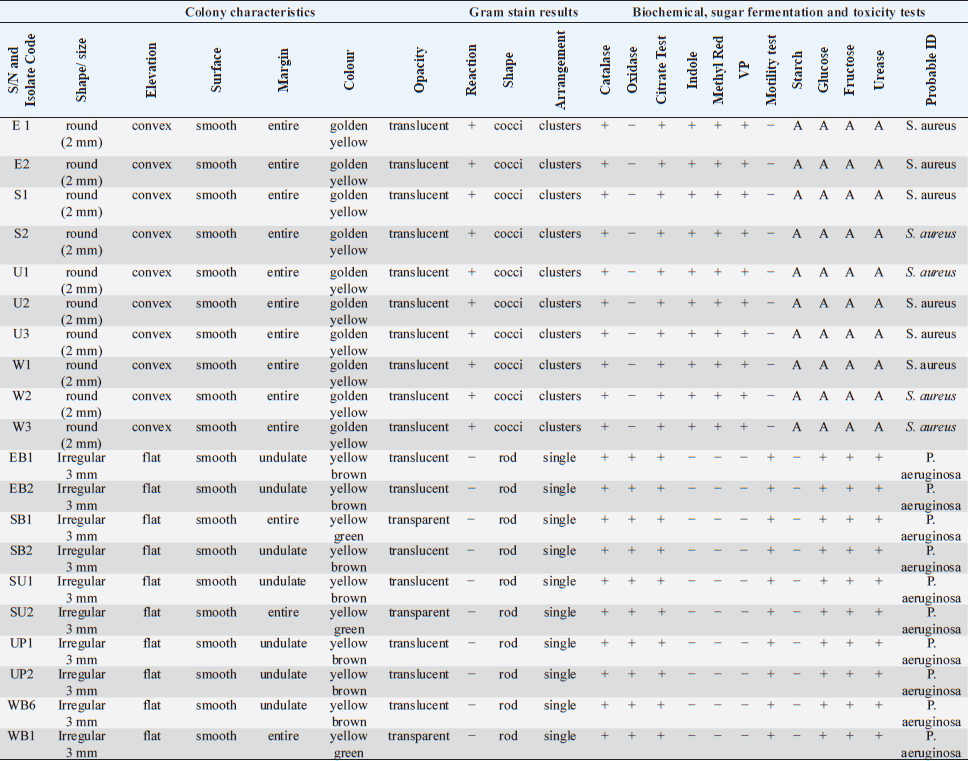The width and height of the screenshot is (968, 761).
Task: Select the isolate code cell "E 1"
Action: point(22,126)
